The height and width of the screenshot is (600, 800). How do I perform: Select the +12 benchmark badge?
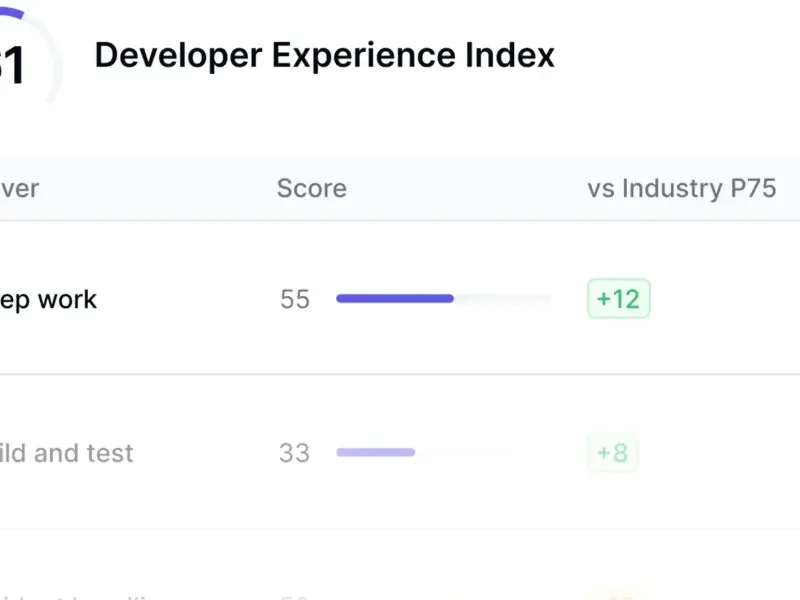point(618,298)
